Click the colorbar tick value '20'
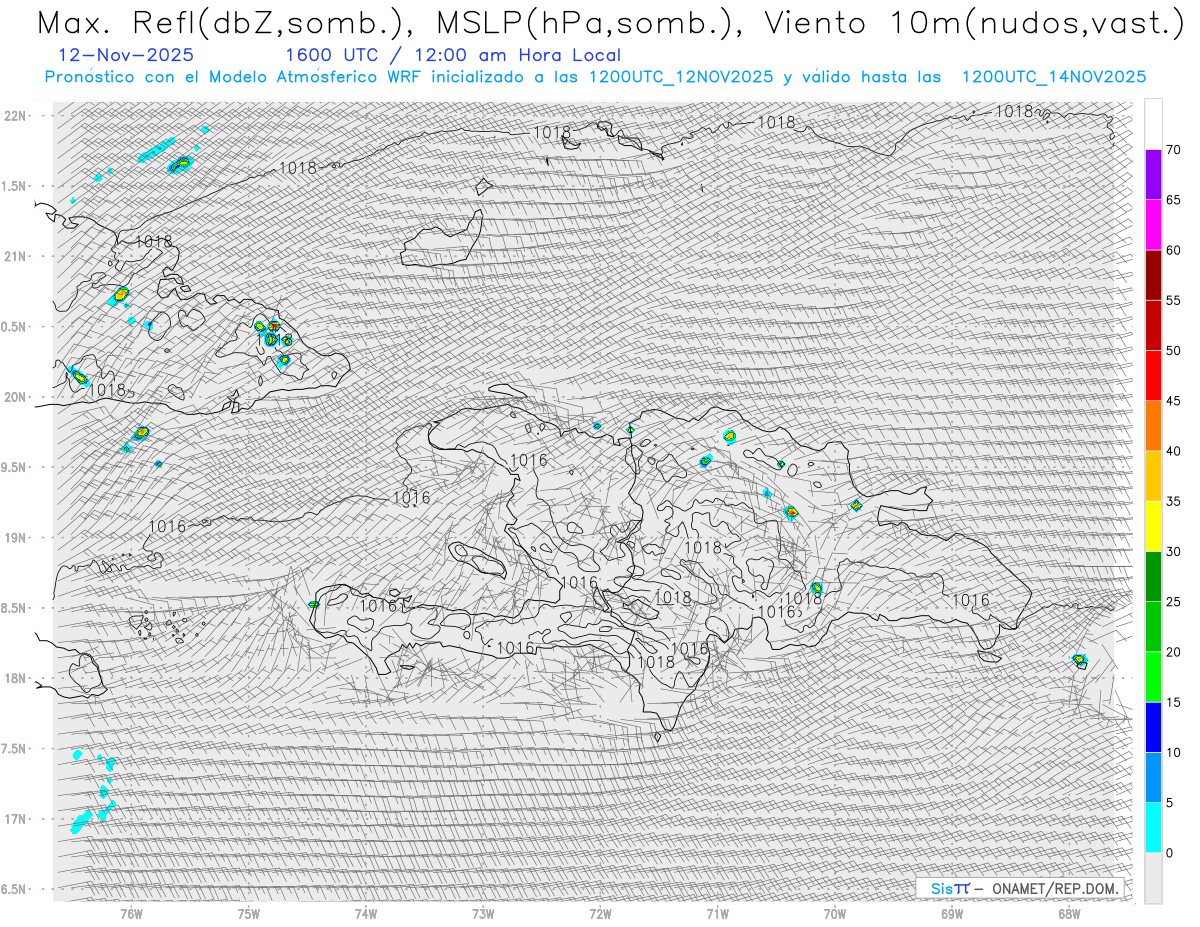 (x=1173, y=652)
